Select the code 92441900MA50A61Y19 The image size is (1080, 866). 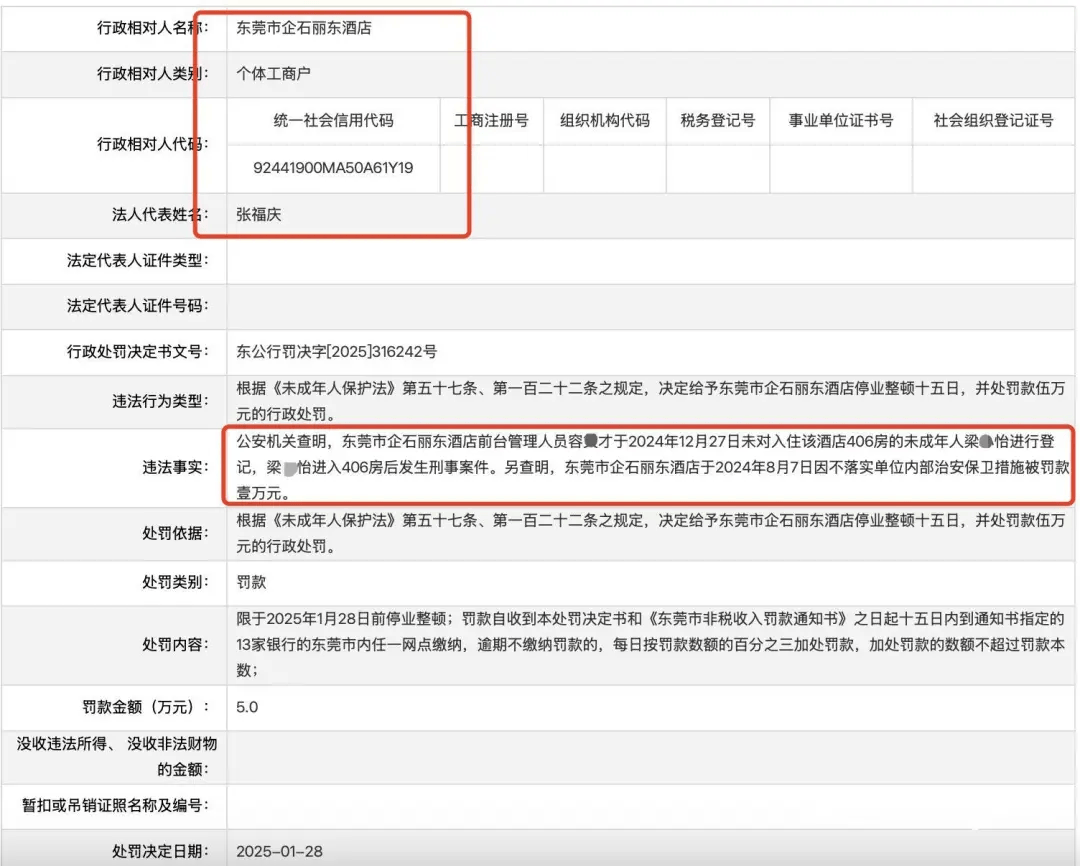pyautogui.click(x=333, y=168)
